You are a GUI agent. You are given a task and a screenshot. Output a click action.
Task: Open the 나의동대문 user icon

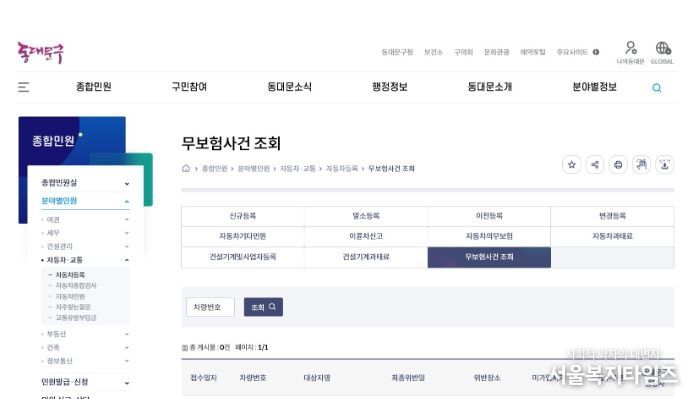click(630, 52)
